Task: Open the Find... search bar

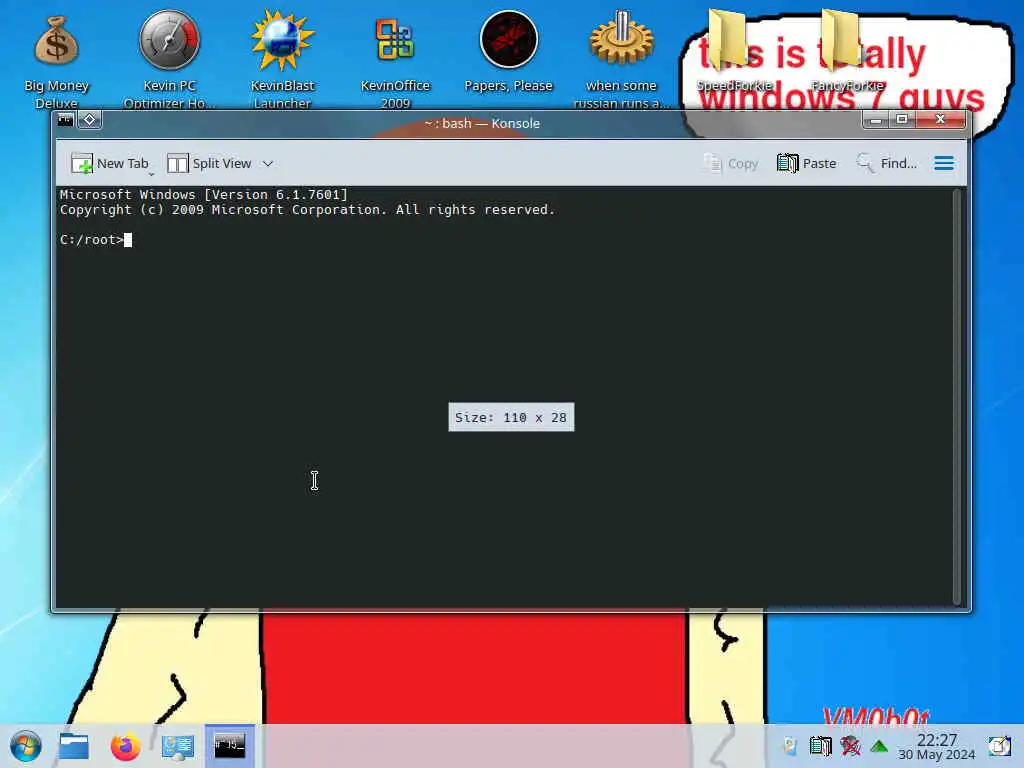Action: click(886, 163)
